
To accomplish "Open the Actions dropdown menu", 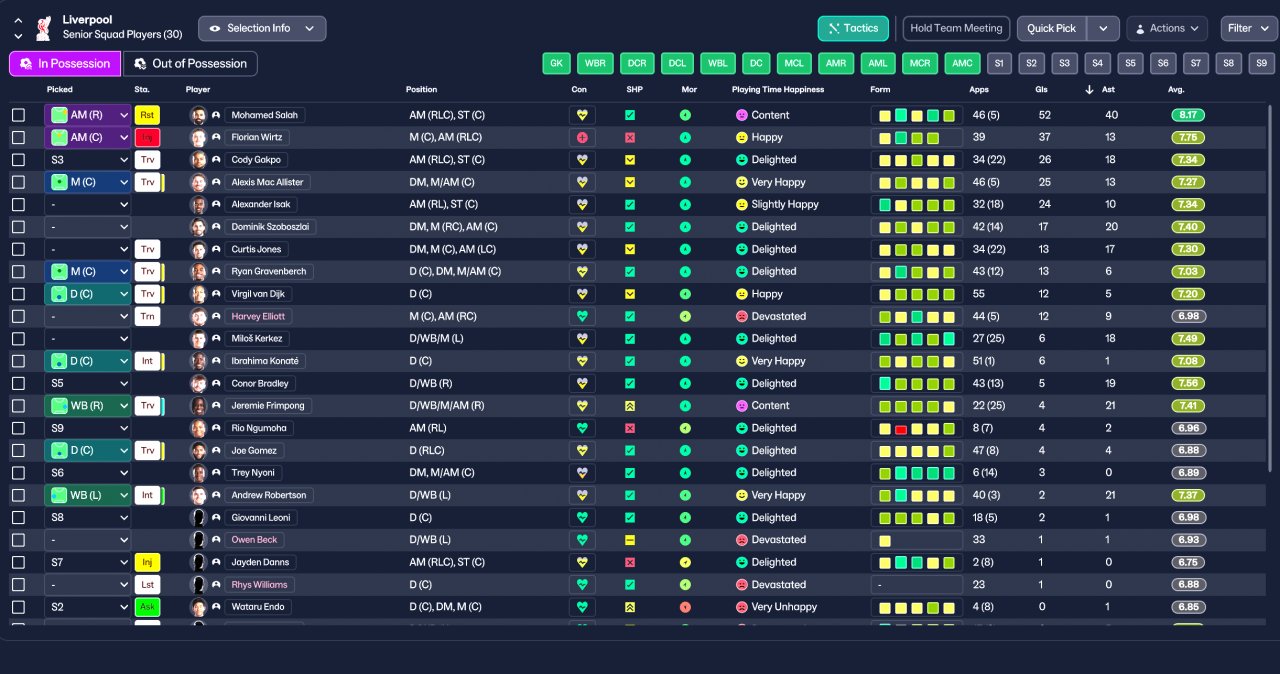I will click(x=1167, y=28).
